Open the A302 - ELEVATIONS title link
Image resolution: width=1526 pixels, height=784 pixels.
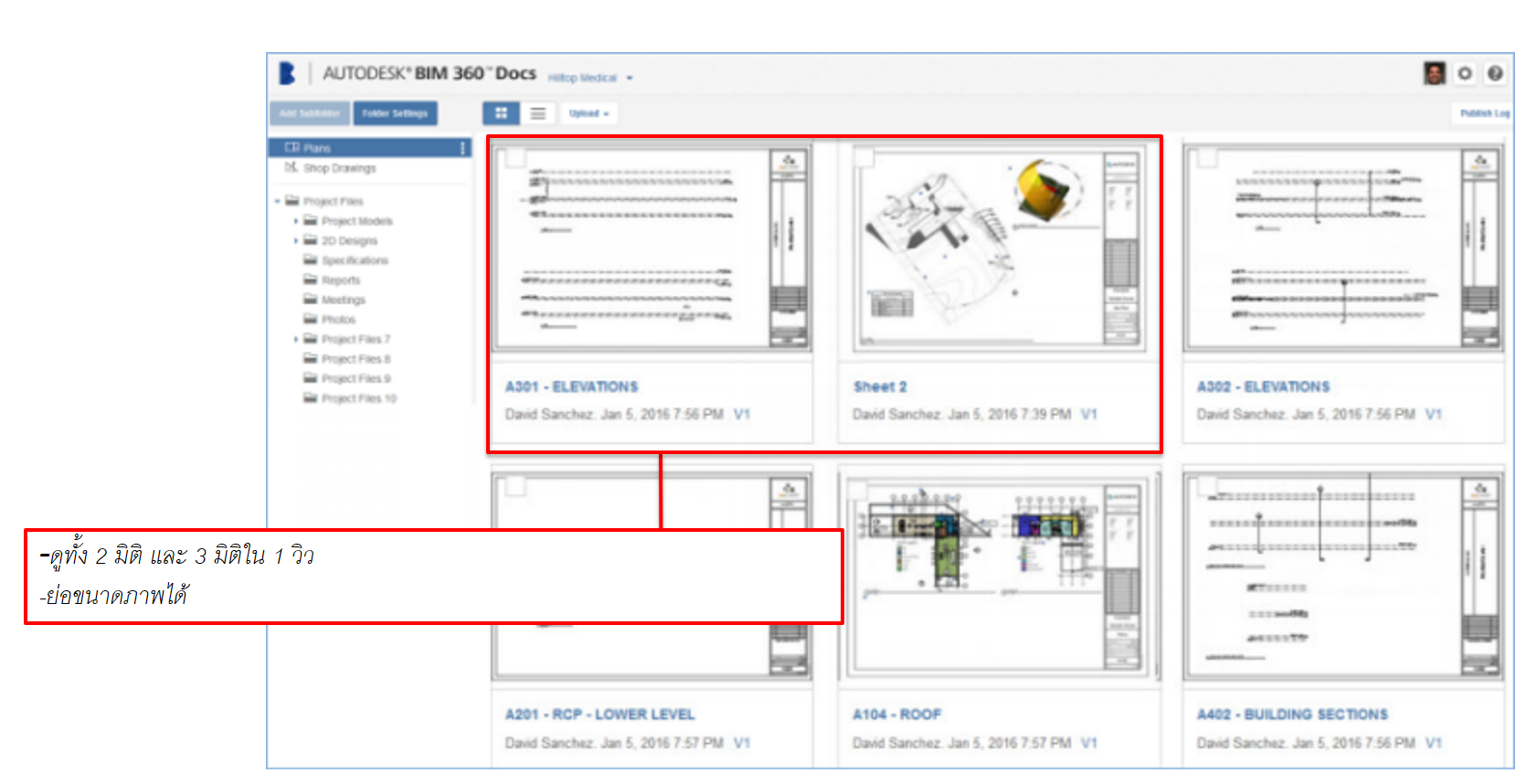pyautogui.click(x=1264, y=387)
